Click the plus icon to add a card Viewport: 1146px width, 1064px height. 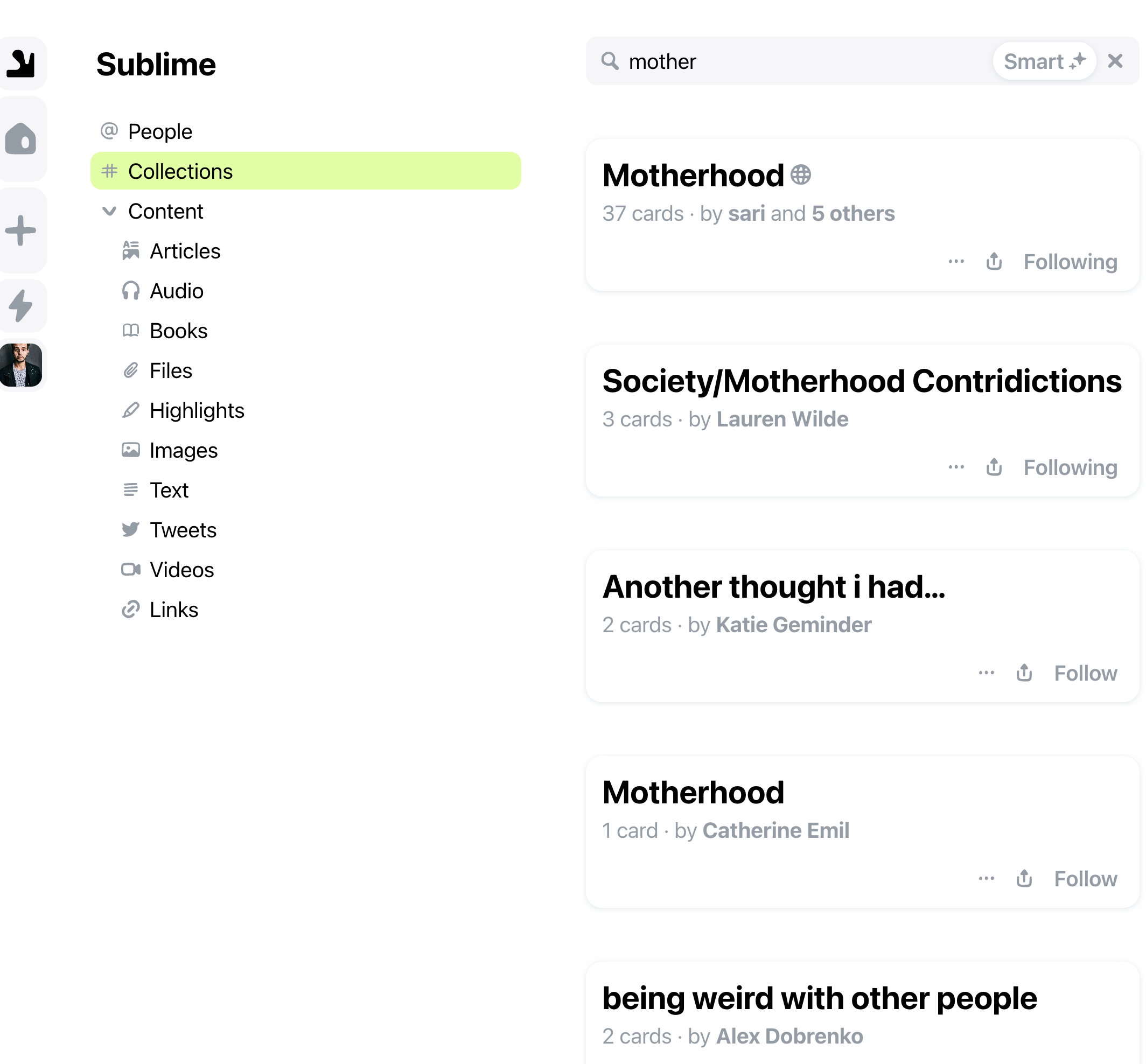[x=22, y=230]
